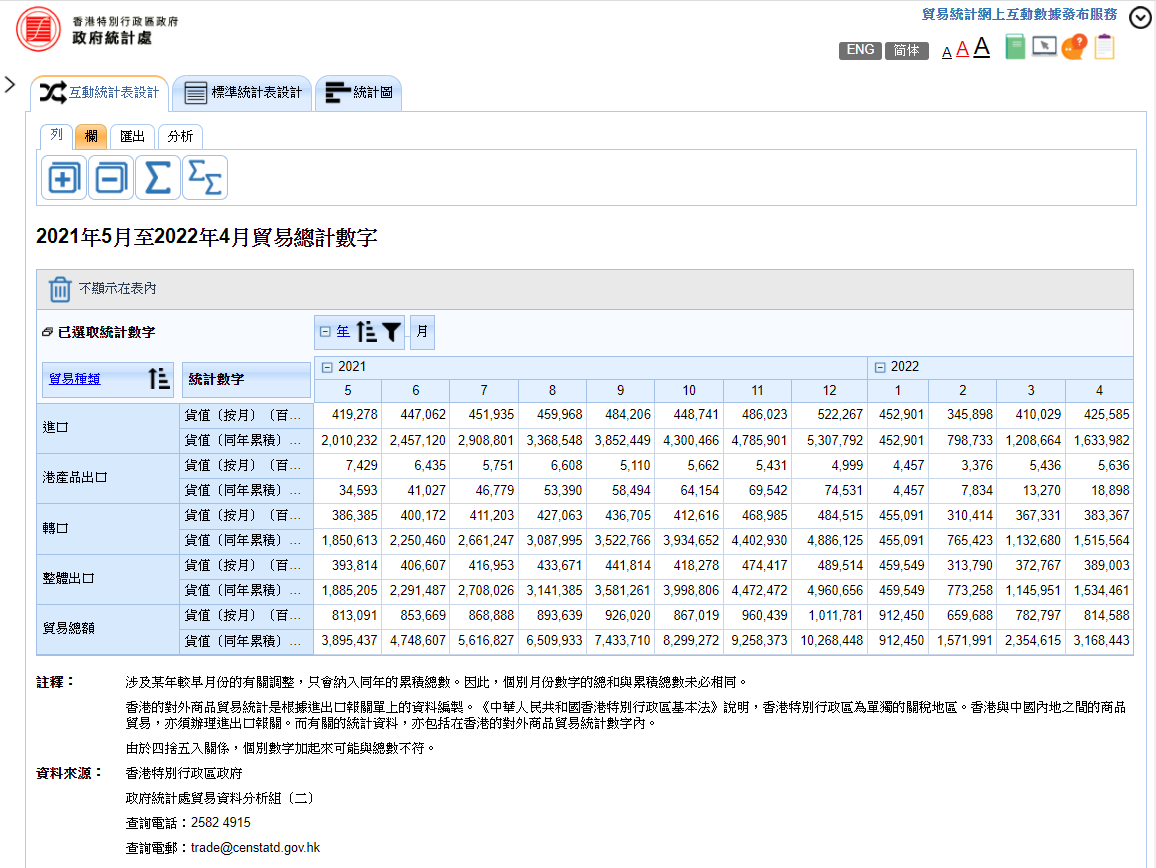Collapse the 已選取統計數字 section
Screen dimensions: 1156x868
[47, 333]
